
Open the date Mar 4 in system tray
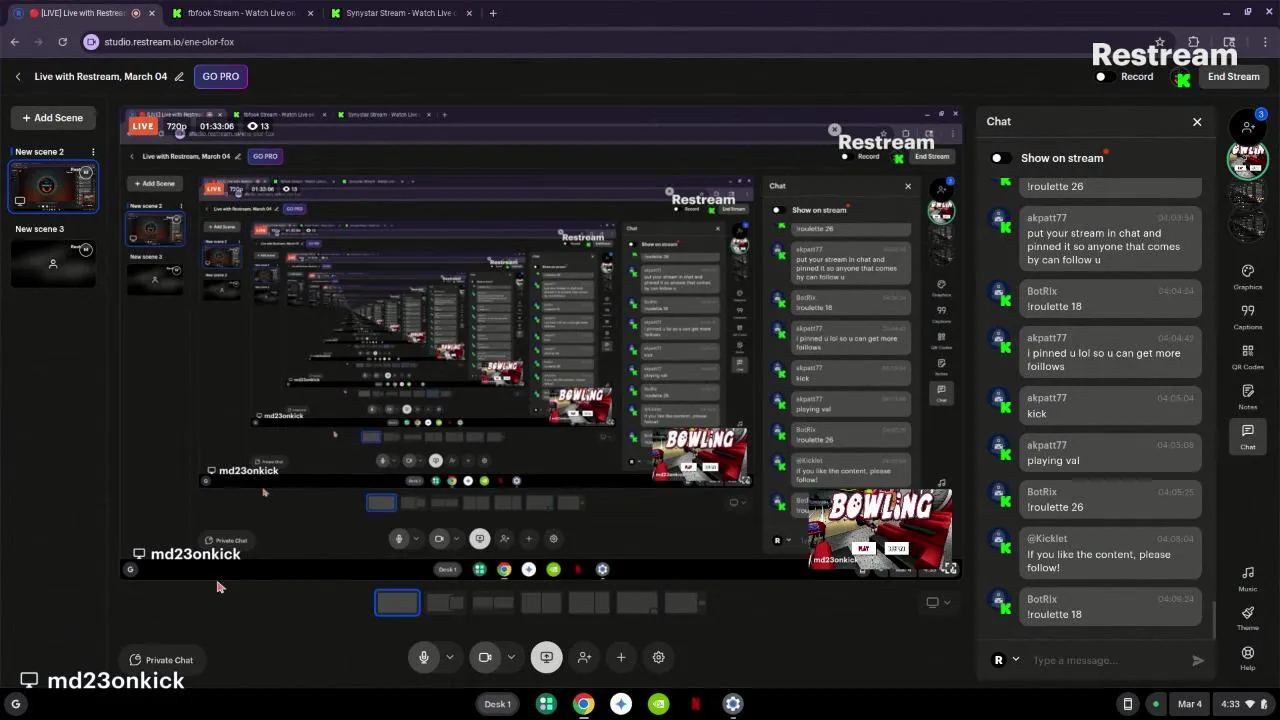(1190, 704)
